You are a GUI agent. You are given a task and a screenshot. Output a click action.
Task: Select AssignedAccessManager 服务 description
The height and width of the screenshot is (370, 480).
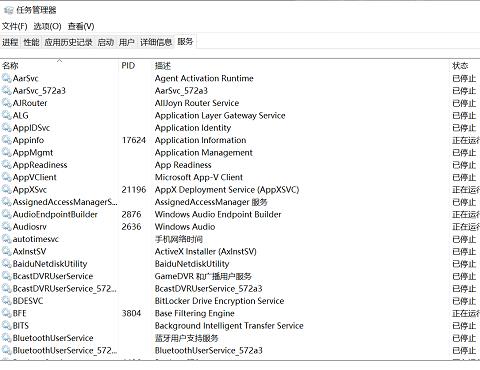pos(211,202)
